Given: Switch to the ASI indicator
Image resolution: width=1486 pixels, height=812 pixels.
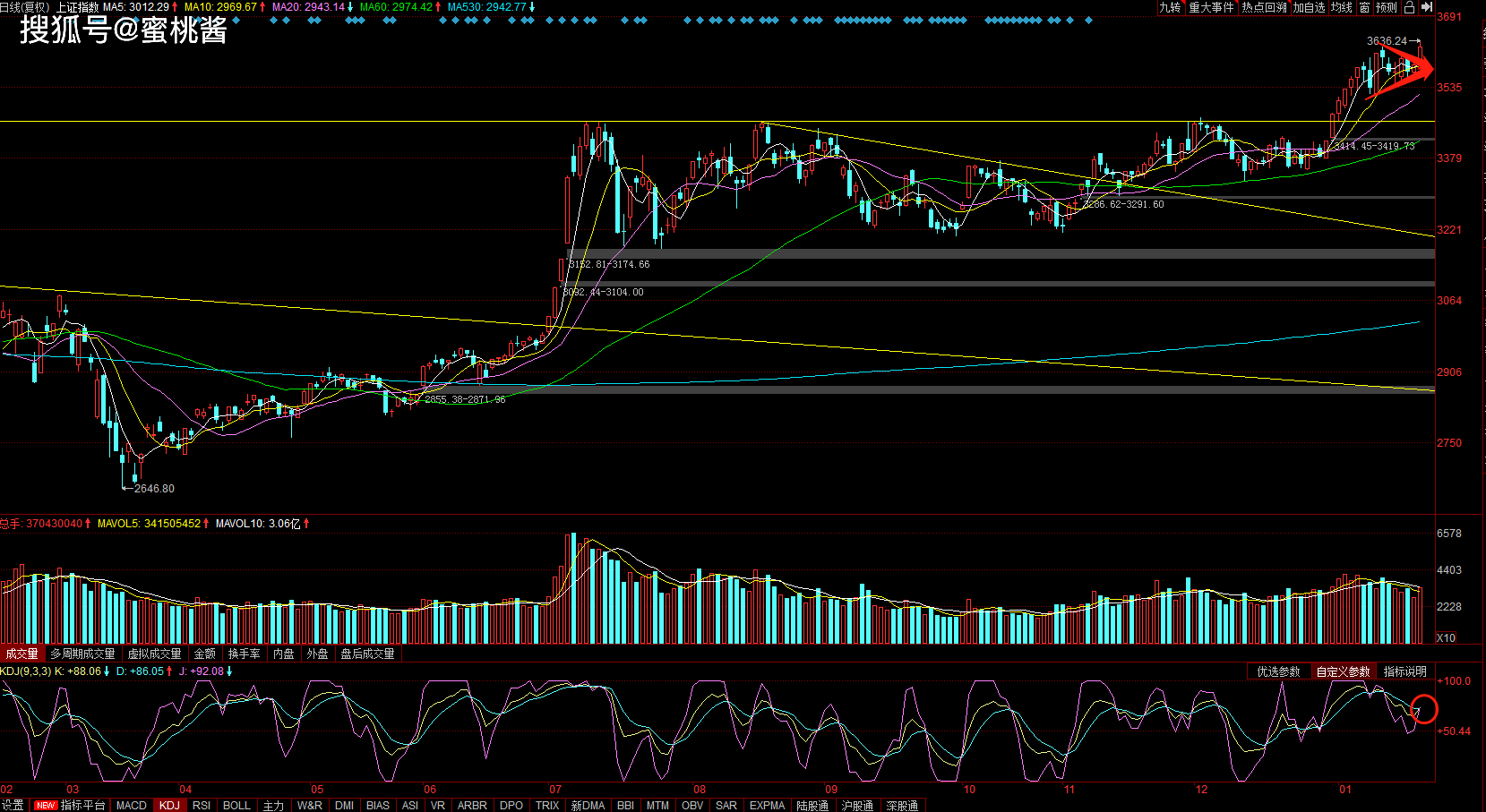Looking at the screenshot, I should tap(410, 806).
